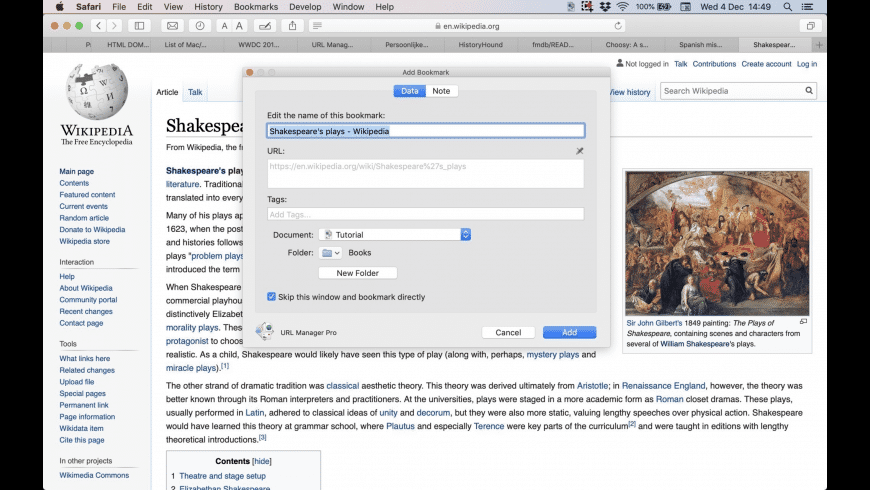Open the Create account link
870x490 pixels.
point(766,64)
